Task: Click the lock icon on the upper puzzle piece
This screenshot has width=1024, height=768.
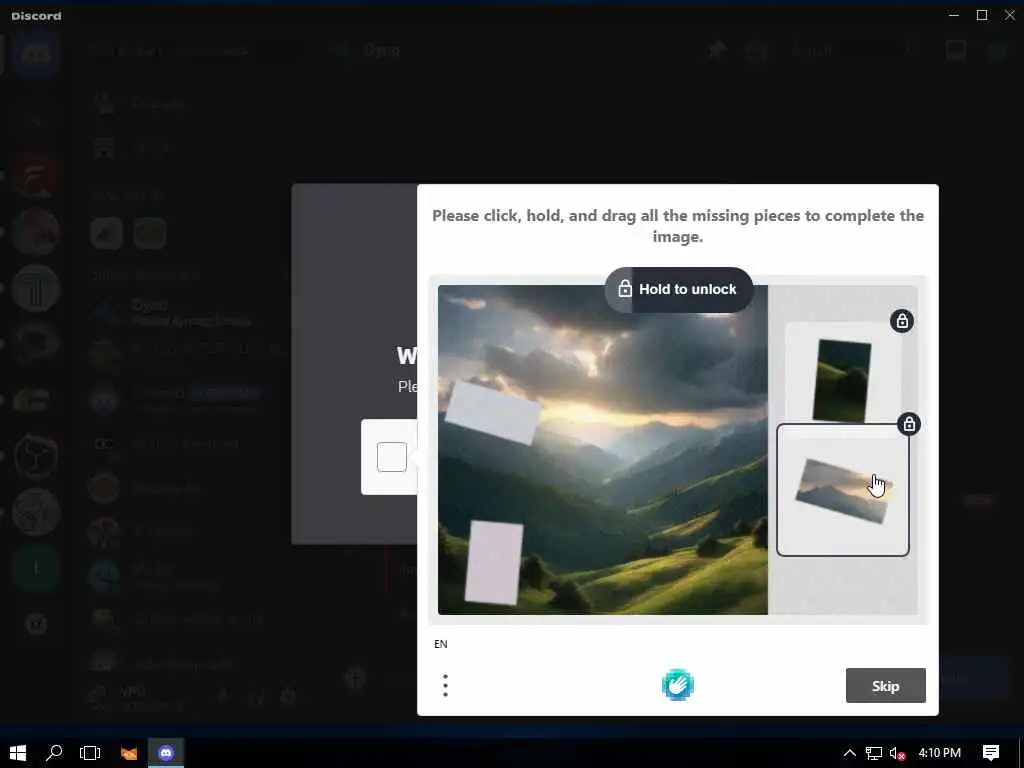Action: click(902, 321)
